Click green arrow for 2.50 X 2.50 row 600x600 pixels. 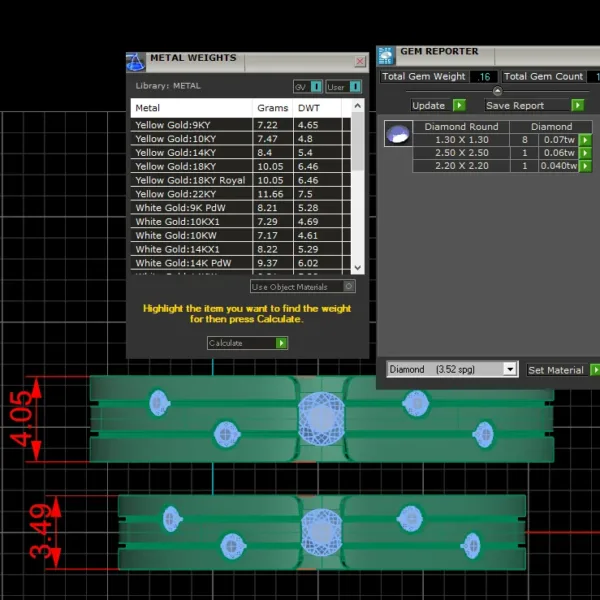pyautogui.click(x=585, y=153)
